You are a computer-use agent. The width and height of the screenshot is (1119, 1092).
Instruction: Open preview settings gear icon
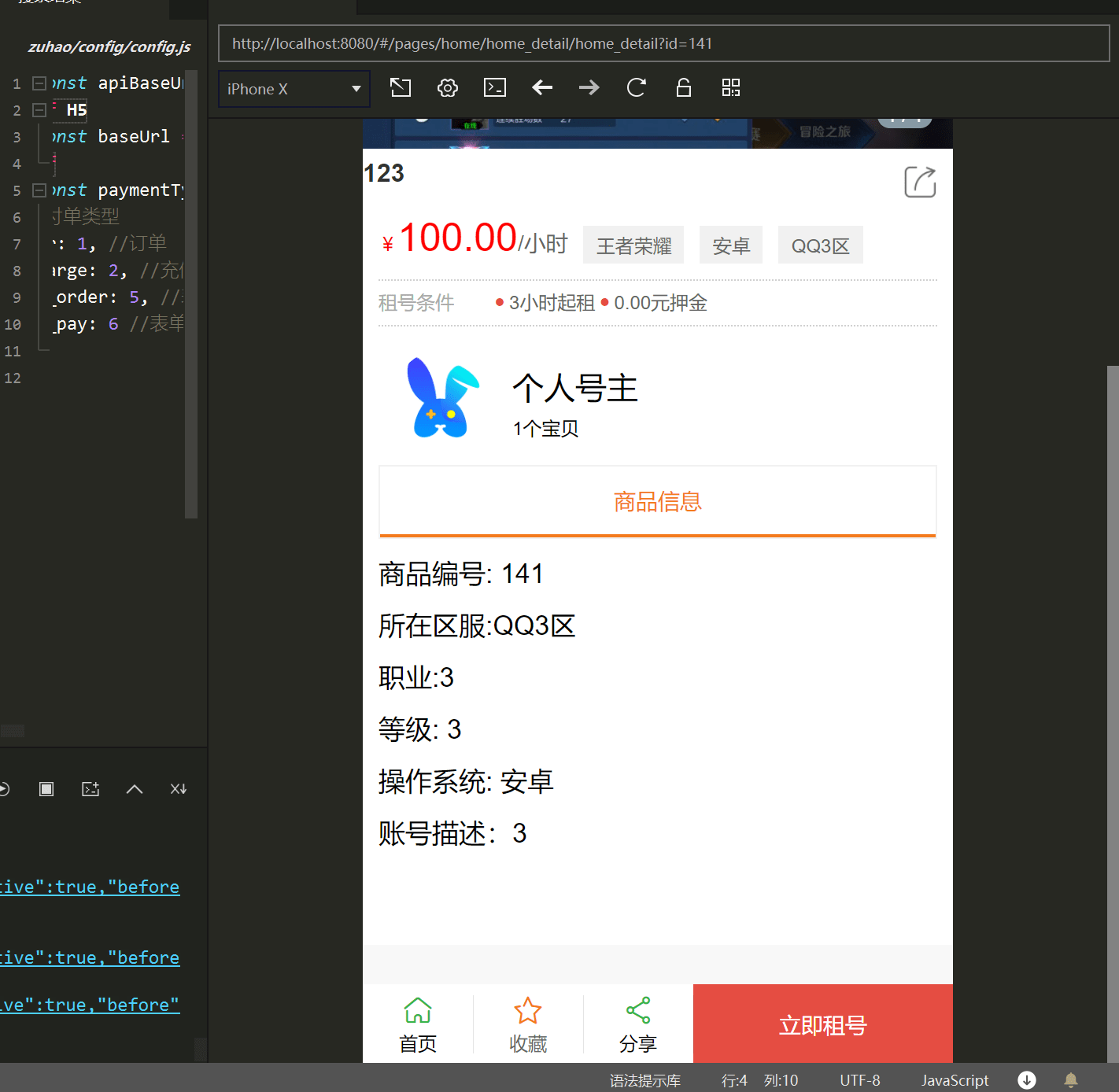tap(448, 87)
